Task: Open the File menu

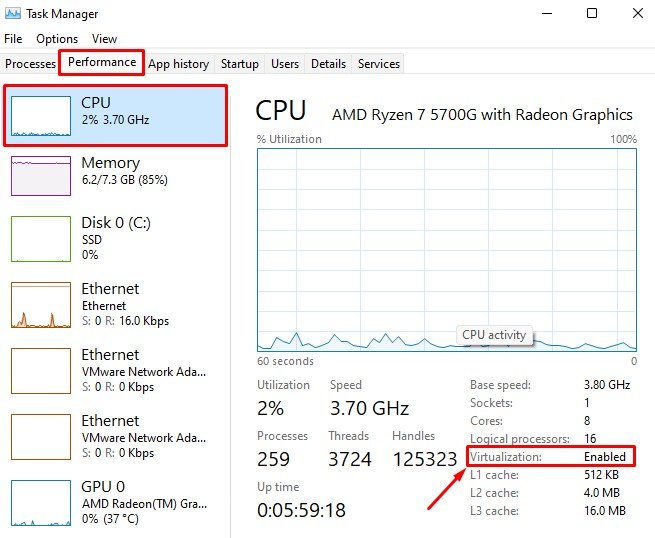Action: (13, 39)
